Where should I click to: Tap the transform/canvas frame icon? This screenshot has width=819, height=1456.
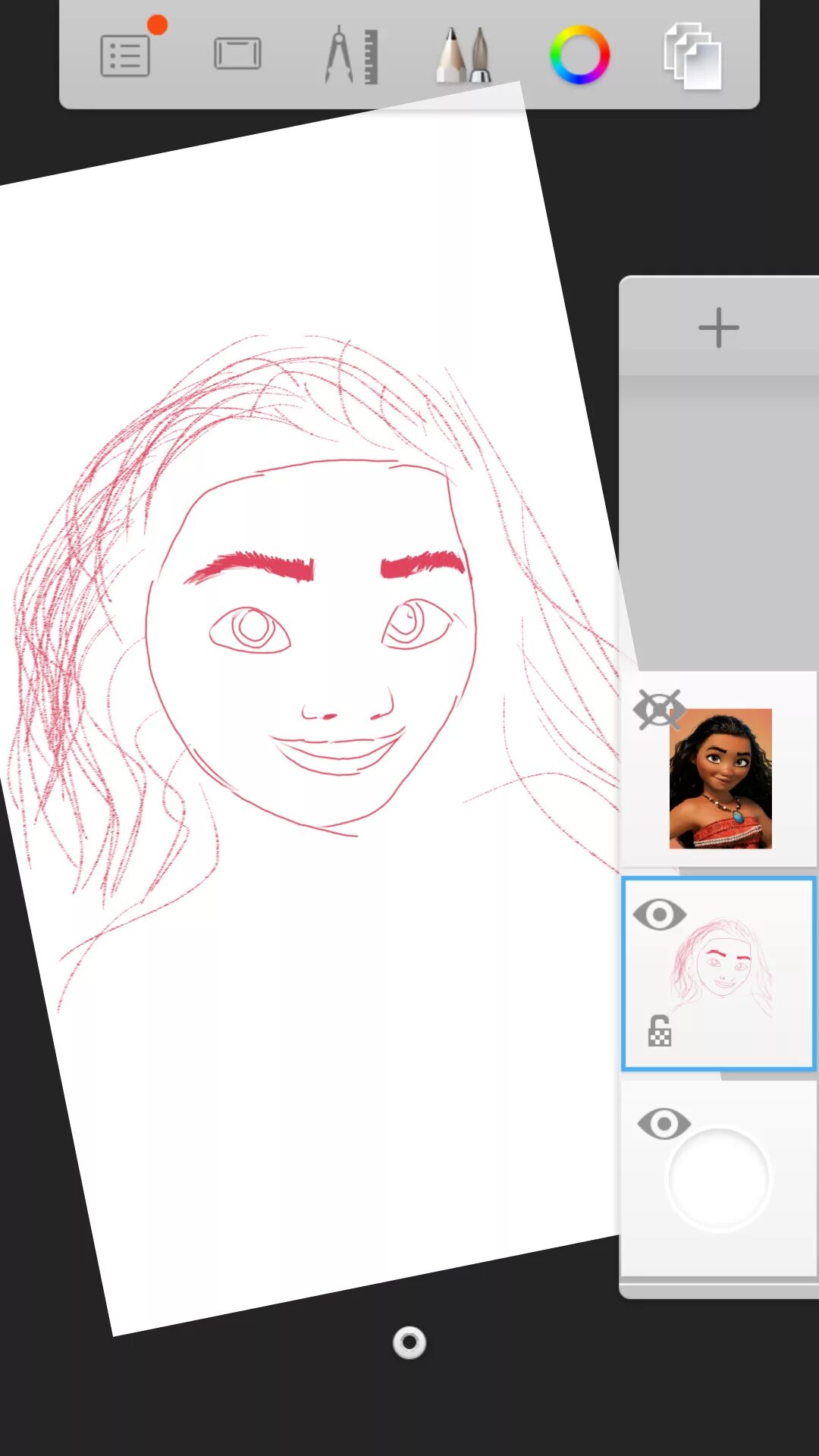tap(237, 54)
